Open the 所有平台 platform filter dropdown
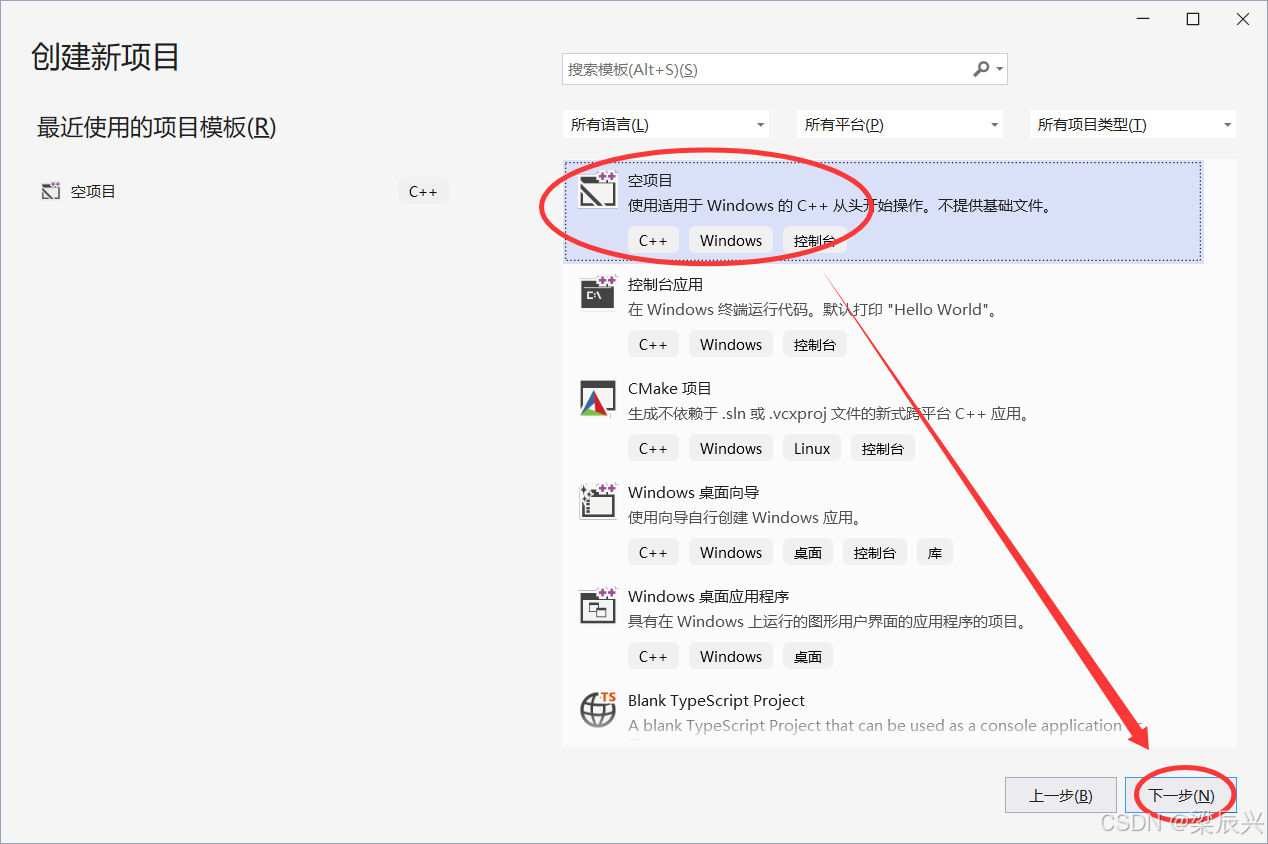 point(900,125)
